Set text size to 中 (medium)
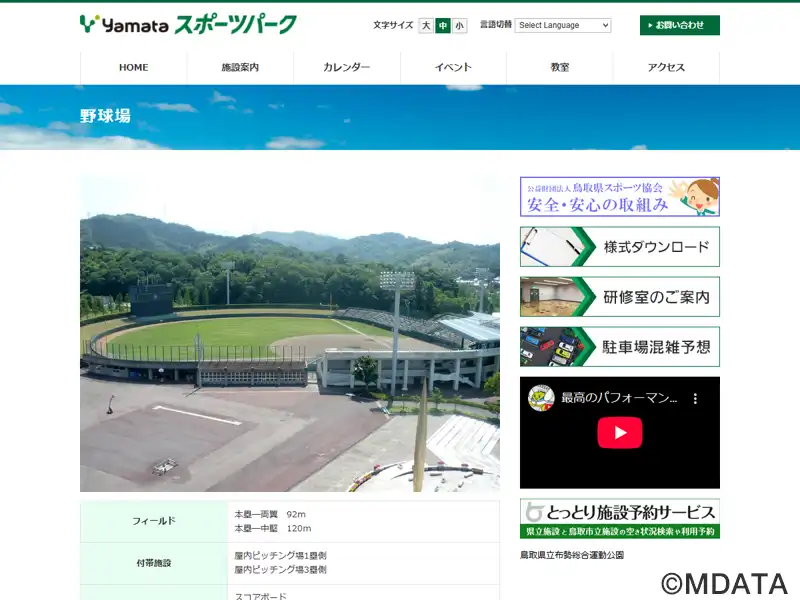Image resolution: width=800 pixels, height=600 pixels. click(x=442, y=26)
